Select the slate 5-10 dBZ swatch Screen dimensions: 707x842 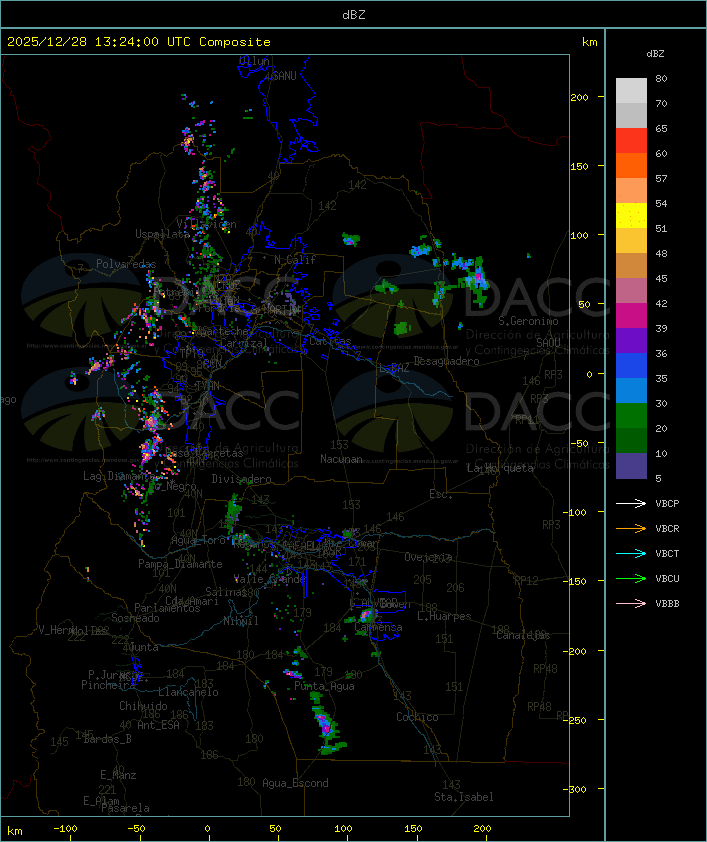click(631, 466)
